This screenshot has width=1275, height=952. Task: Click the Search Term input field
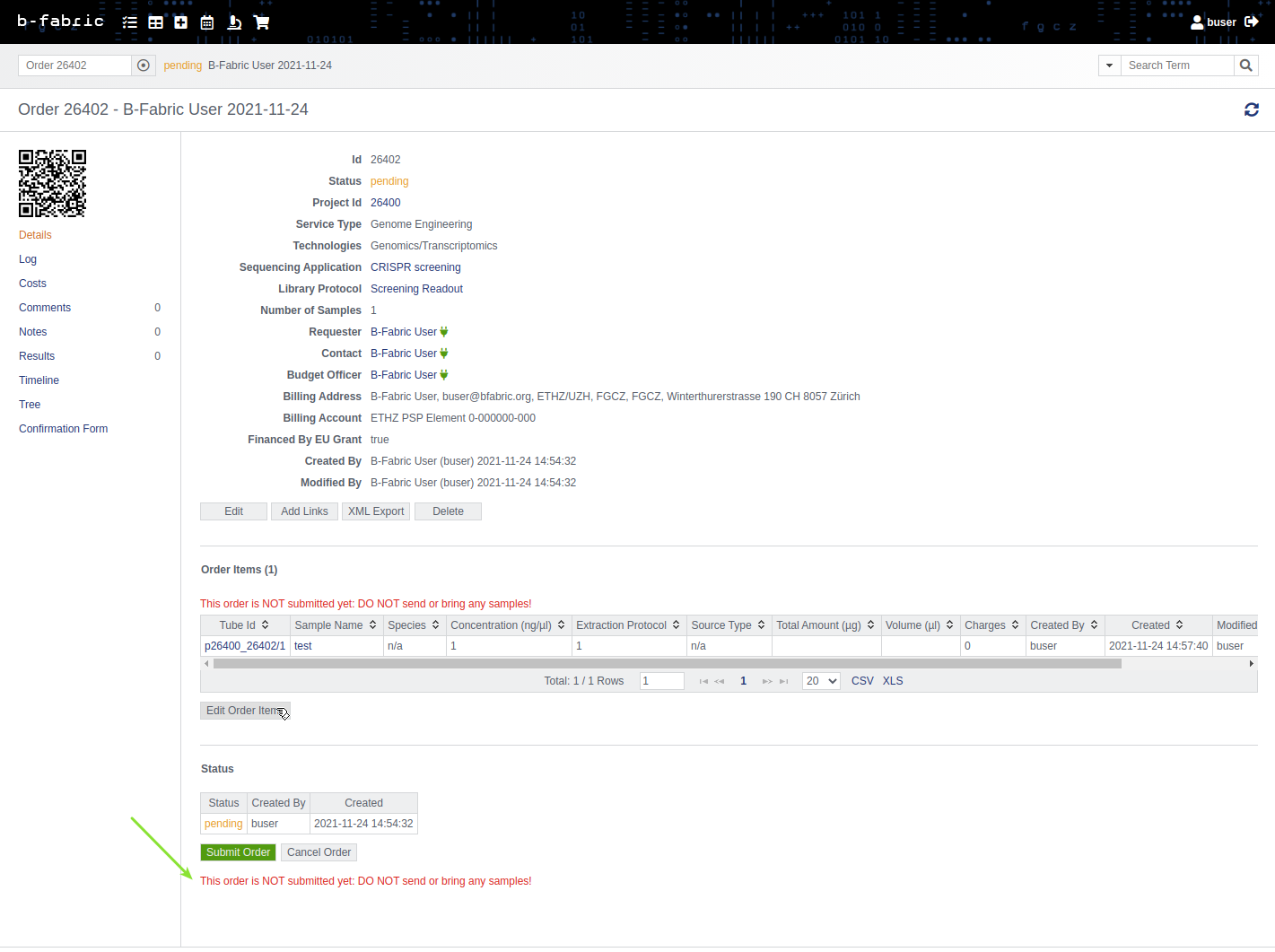1176,66
